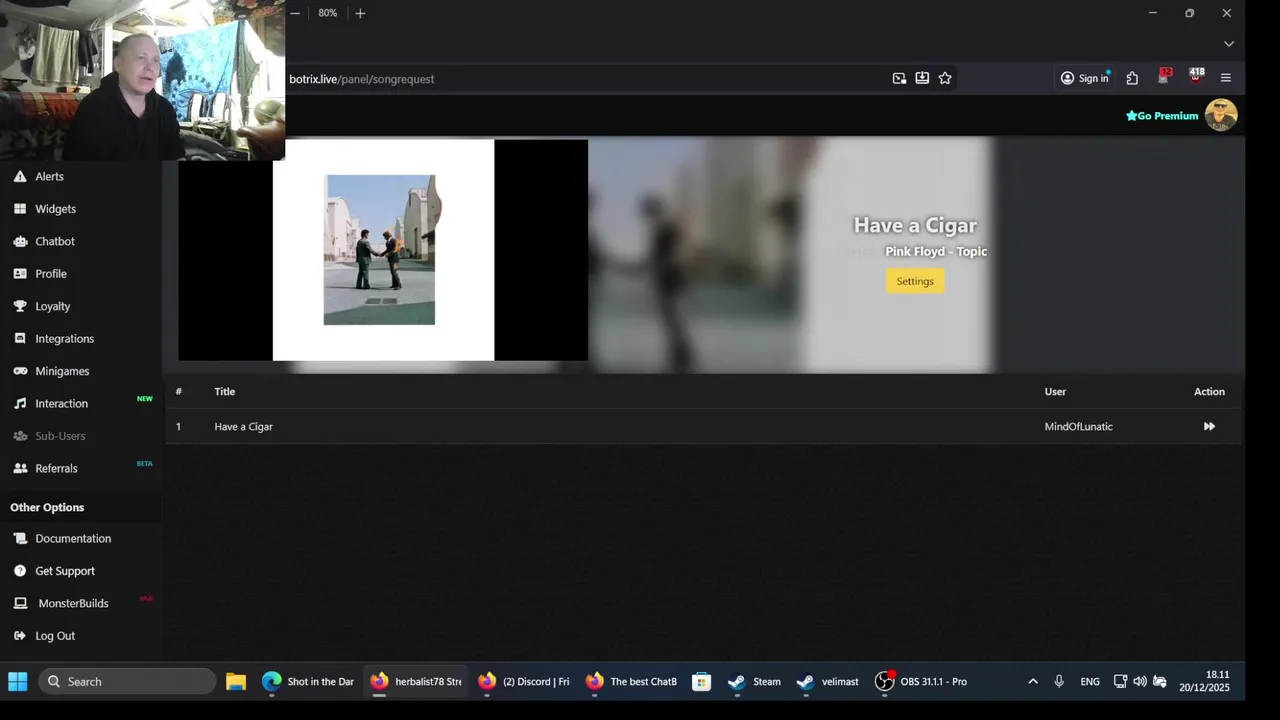Click the Have a Cigar row title
Screen dimensions: 1280x720
point(243,426)
